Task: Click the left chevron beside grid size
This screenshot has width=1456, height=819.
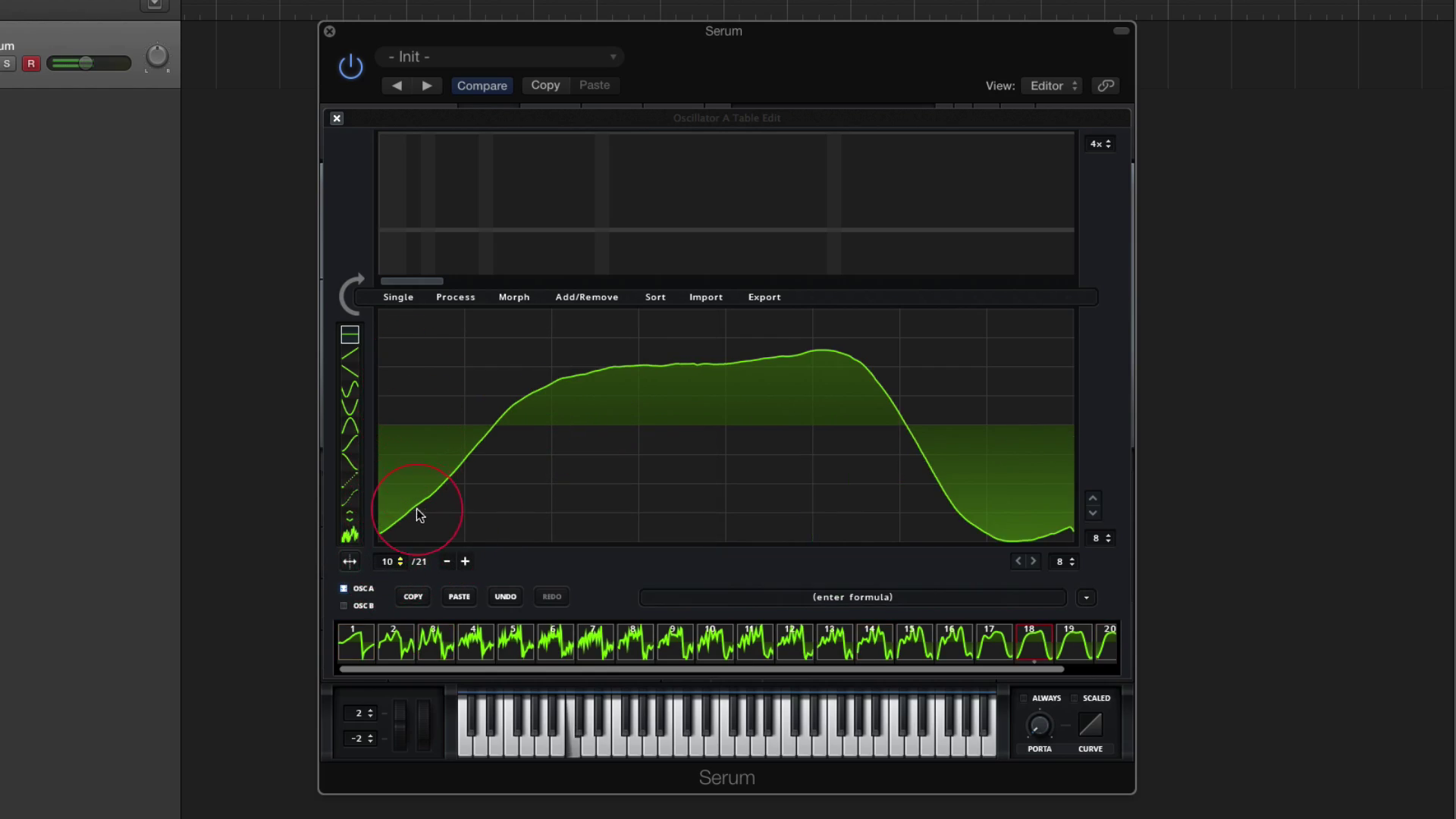Action: pyautogui.click(x=1018, y=561)
